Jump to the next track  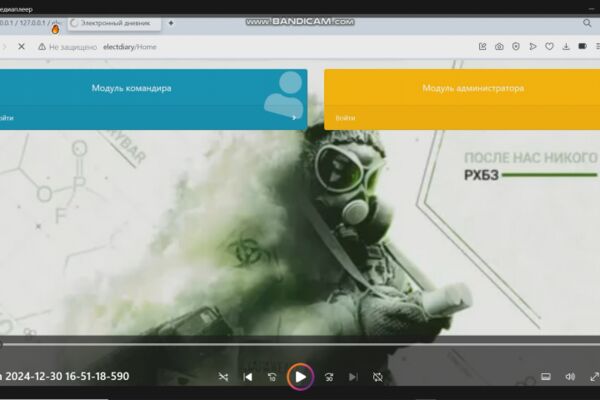point(353,377)
